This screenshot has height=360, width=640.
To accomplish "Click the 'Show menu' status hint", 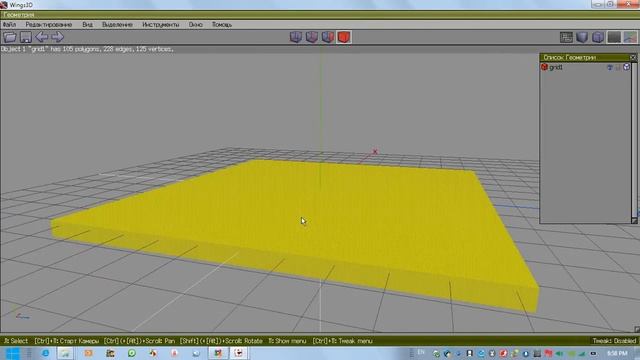I will [287, 341].
